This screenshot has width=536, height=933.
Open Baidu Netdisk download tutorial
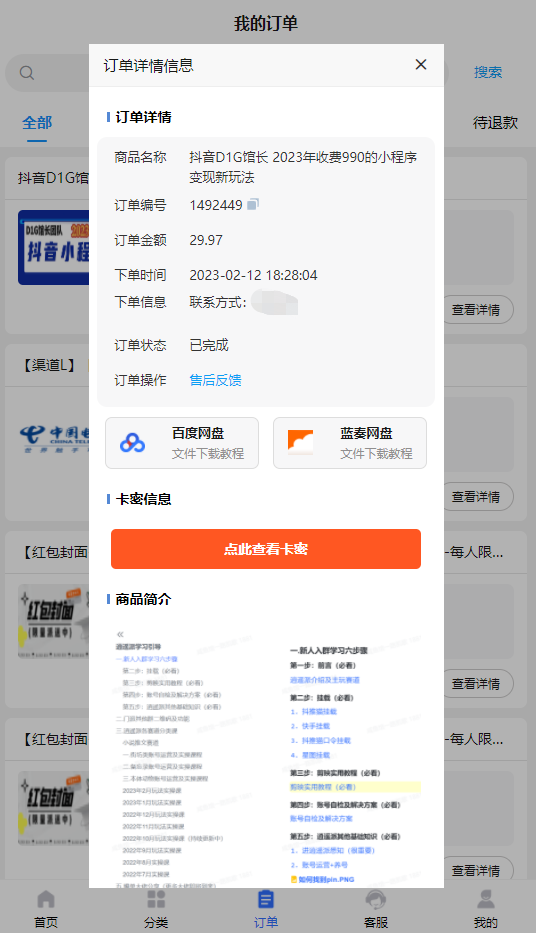coord(182,443)
